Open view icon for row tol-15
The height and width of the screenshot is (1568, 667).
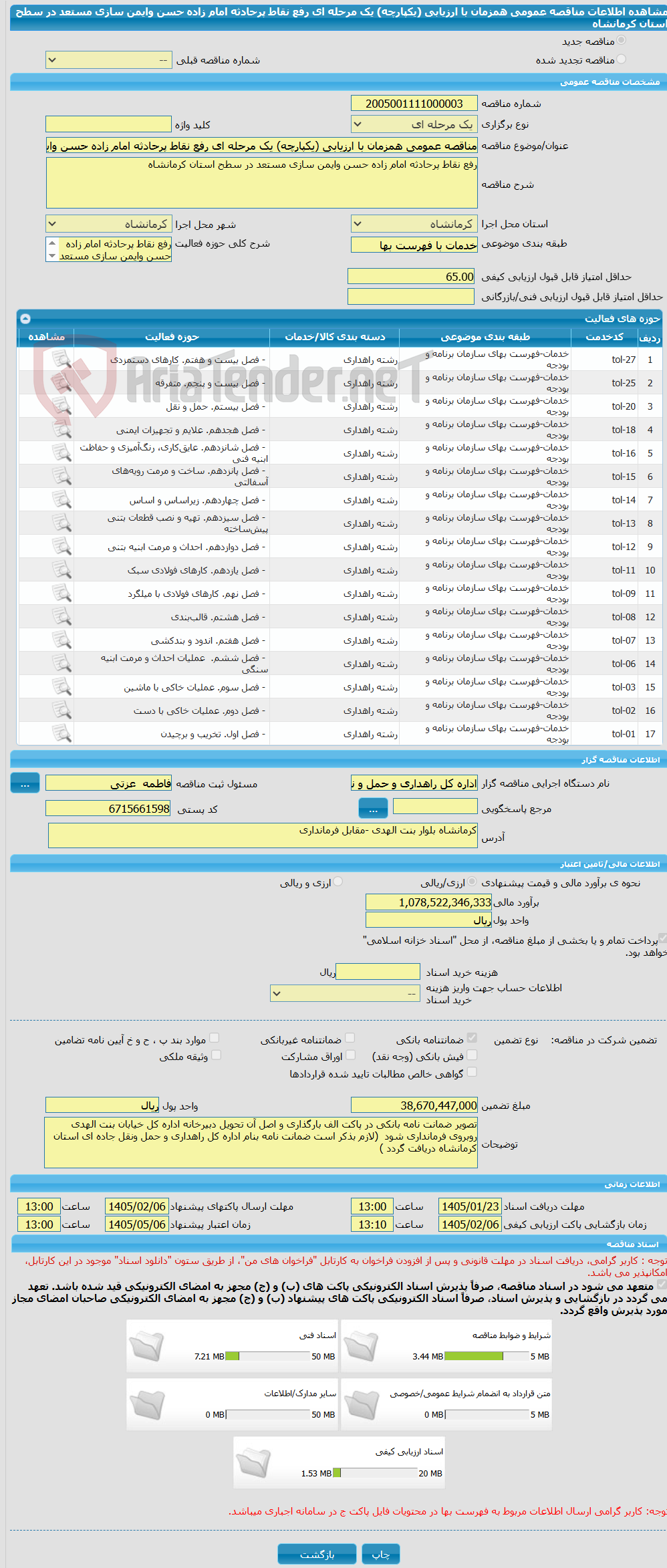(61, 477)
